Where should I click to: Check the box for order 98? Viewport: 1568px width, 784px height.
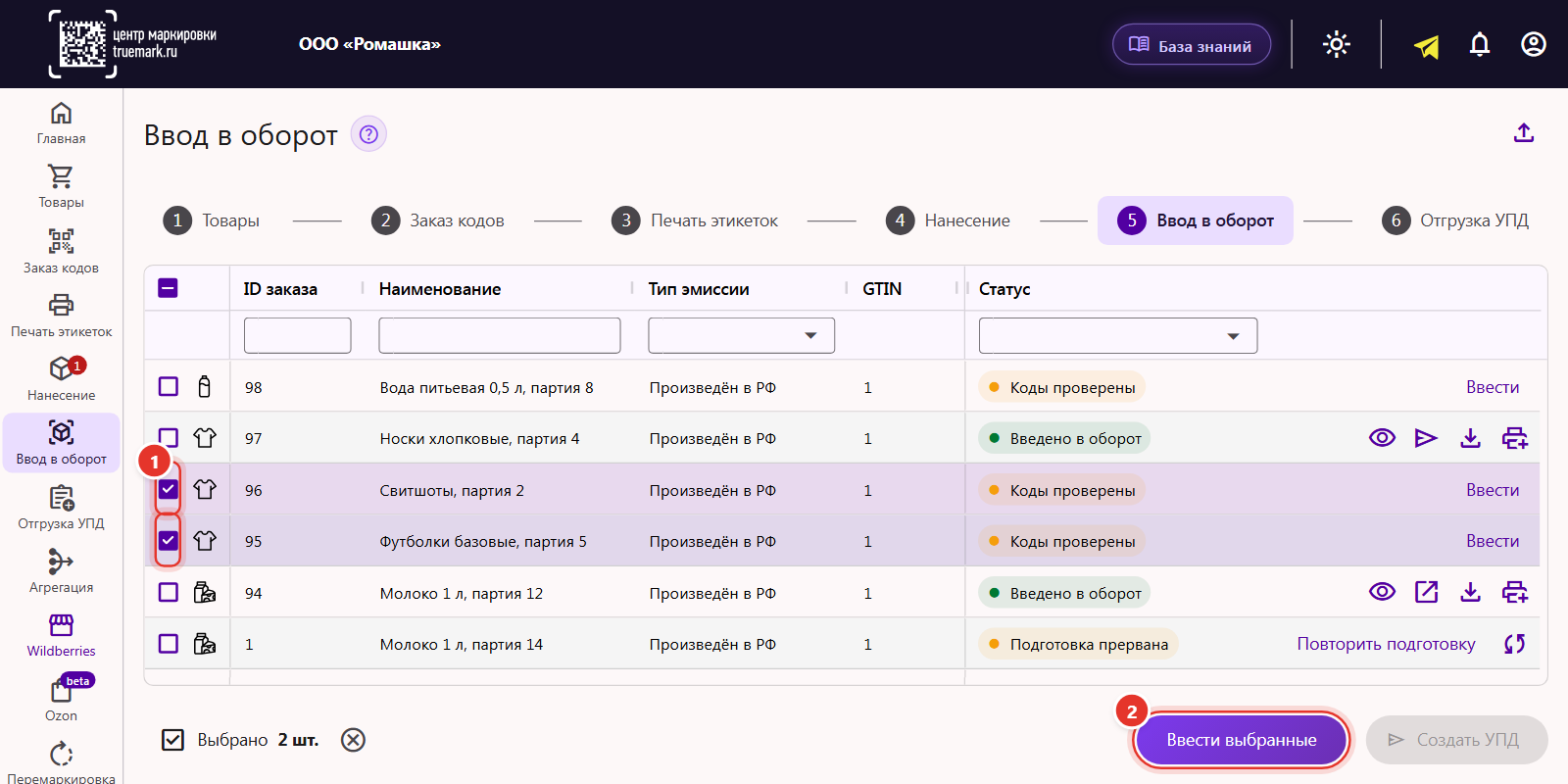pos(169,386)
